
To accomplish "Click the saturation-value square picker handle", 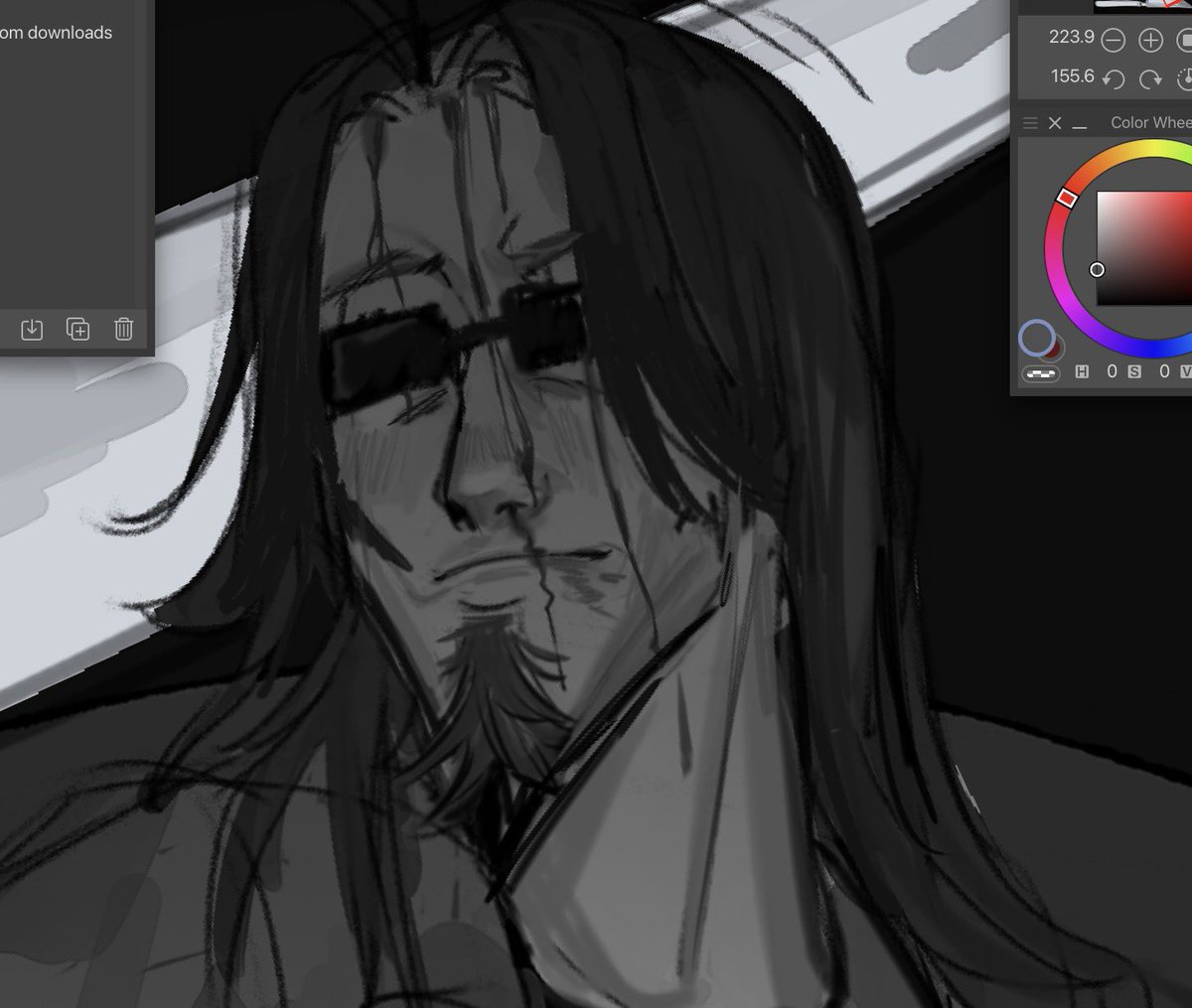I will click(x=1097, y=269).
